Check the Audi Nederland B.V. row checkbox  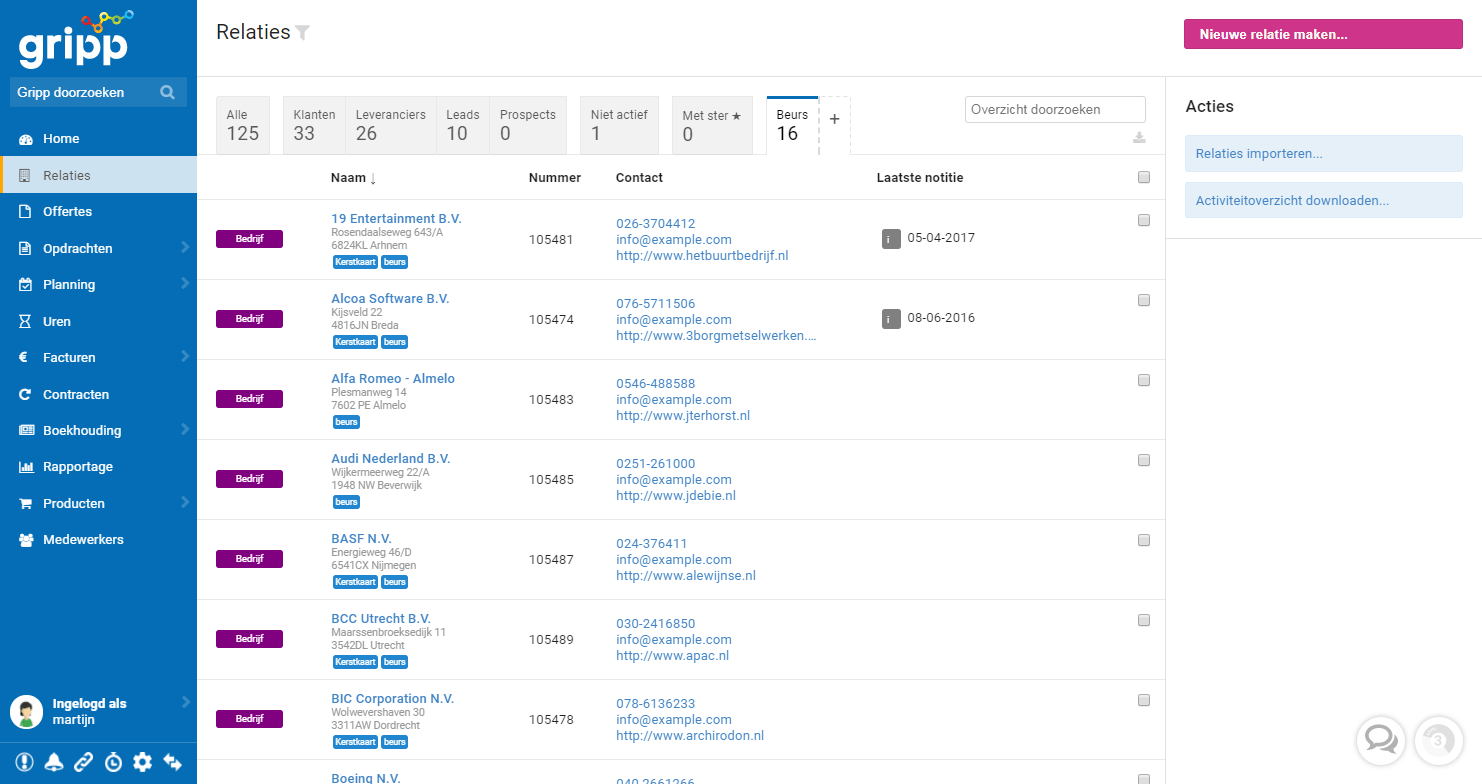(1144, 460)
